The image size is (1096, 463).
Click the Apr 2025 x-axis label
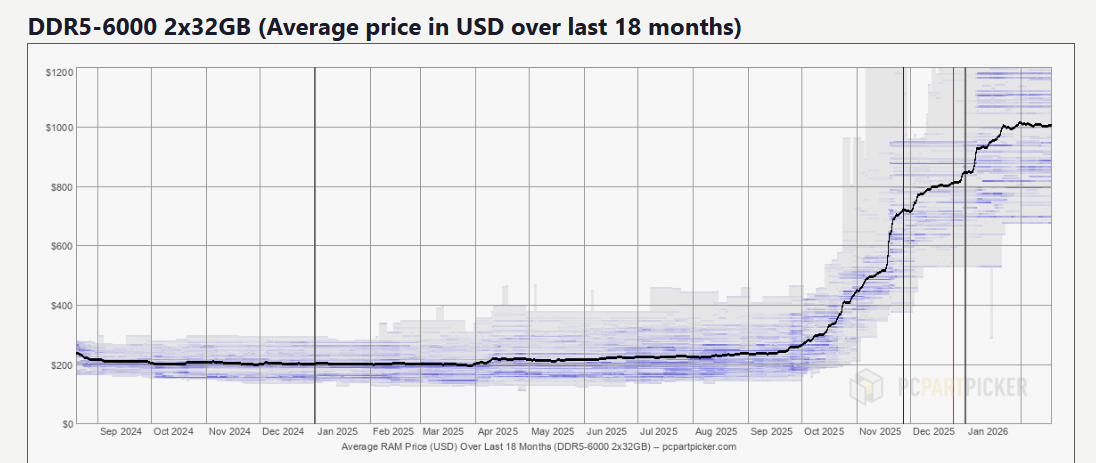coord(499,432)
